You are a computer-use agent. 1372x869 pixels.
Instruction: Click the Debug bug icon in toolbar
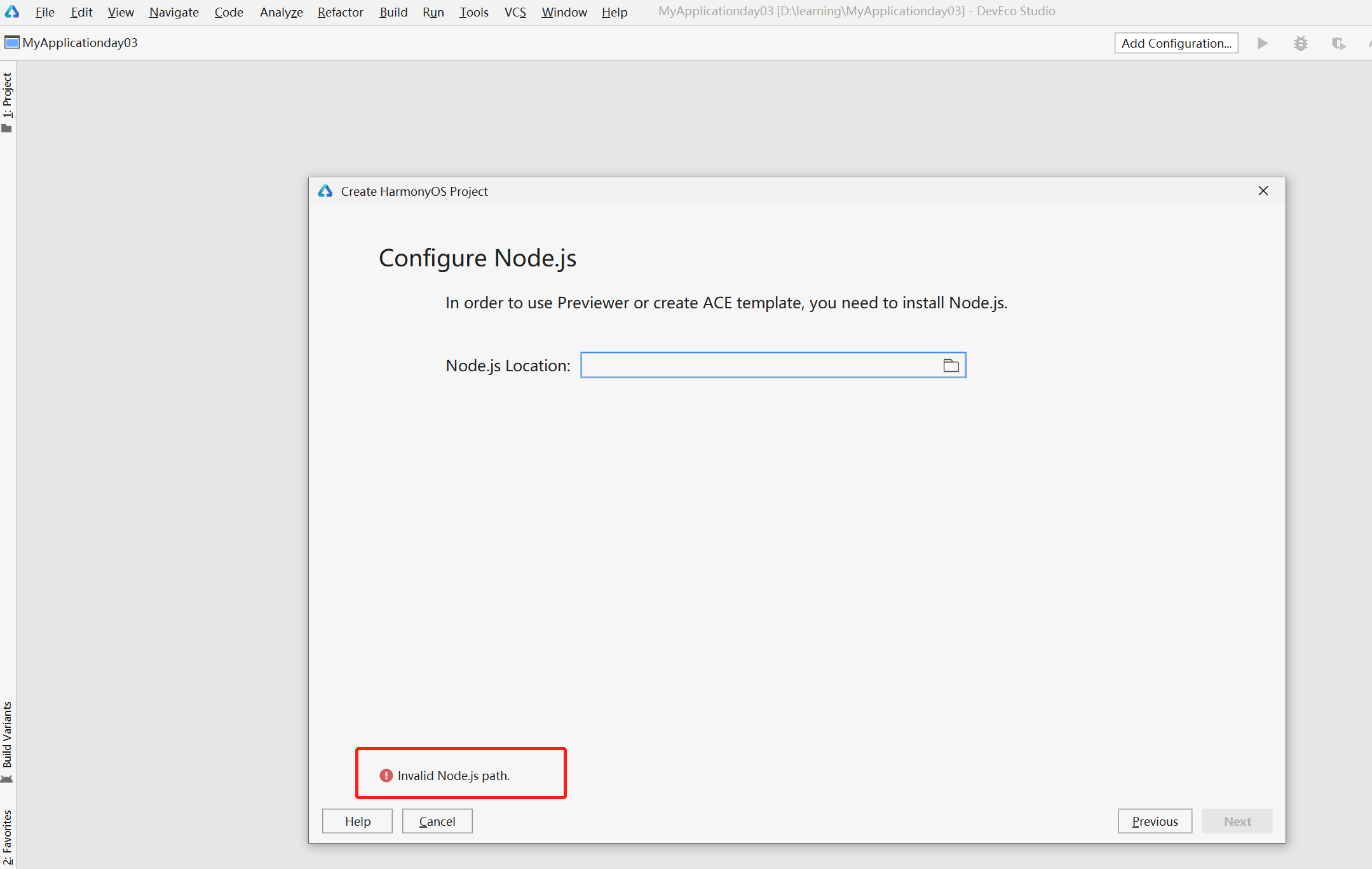1300,43
